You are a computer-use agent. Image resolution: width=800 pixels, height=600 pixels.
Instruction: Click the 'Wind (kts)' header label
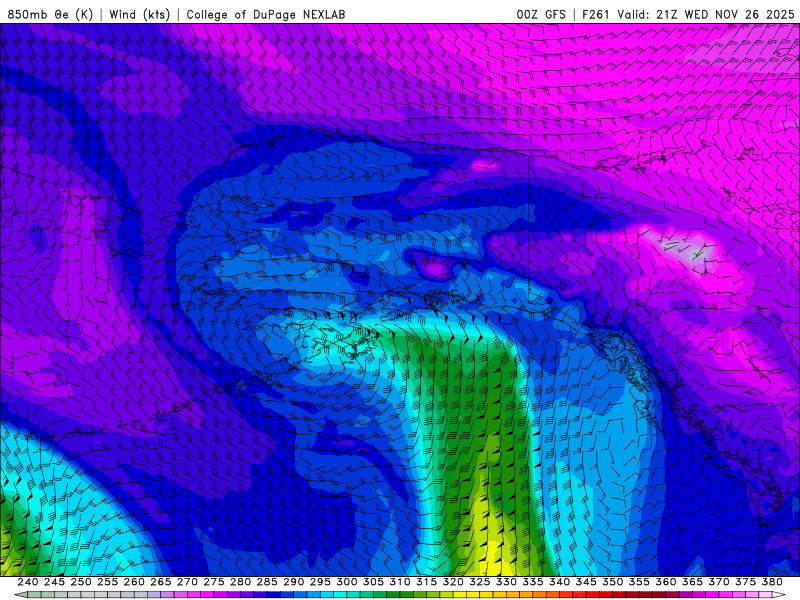(140, 14)
